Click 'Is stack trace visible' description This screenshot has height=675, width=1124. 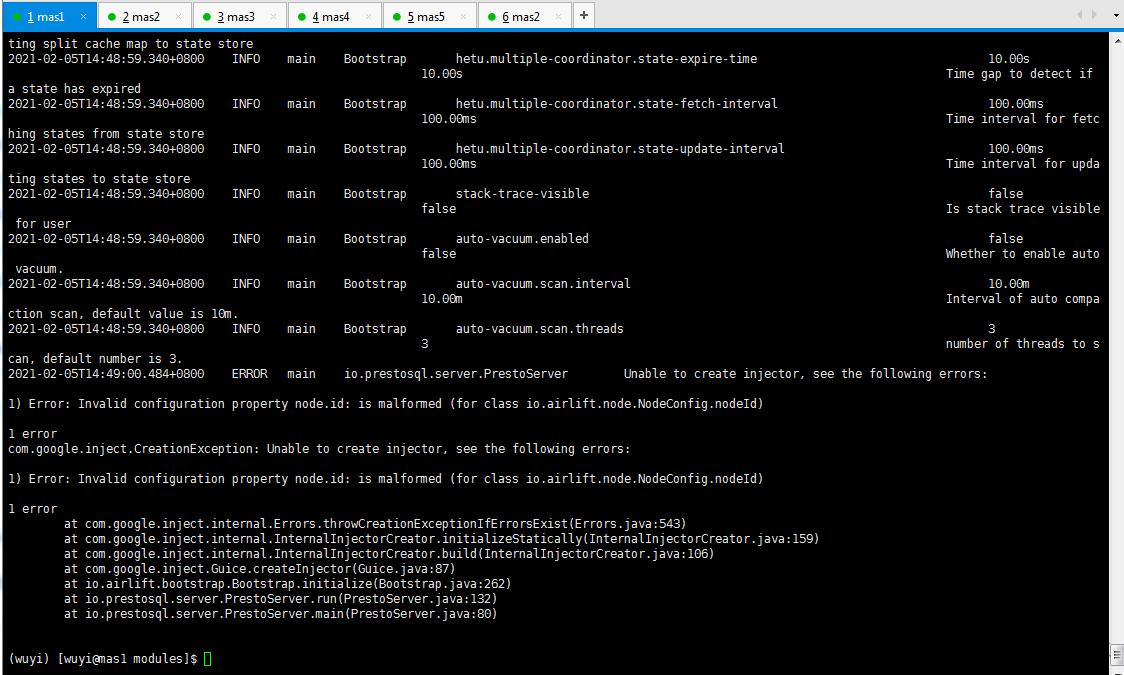click(x=1023, y=209)
